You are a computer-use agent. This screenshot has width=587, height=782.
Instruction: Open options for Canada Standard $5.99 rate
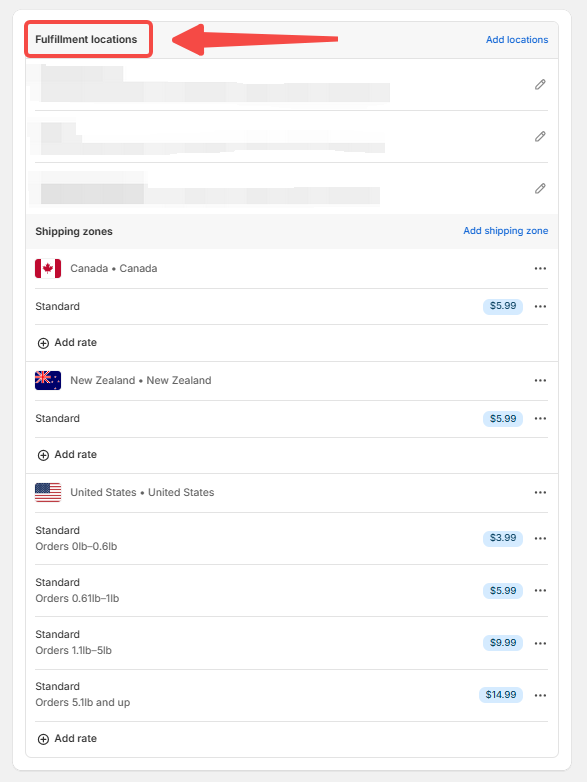point(540,306)
